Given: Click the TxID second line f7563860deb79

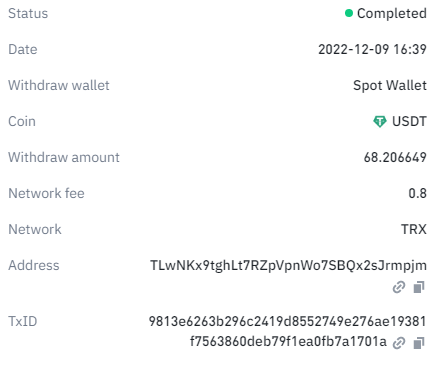Looking at the screenshot, I should [288, 342].
